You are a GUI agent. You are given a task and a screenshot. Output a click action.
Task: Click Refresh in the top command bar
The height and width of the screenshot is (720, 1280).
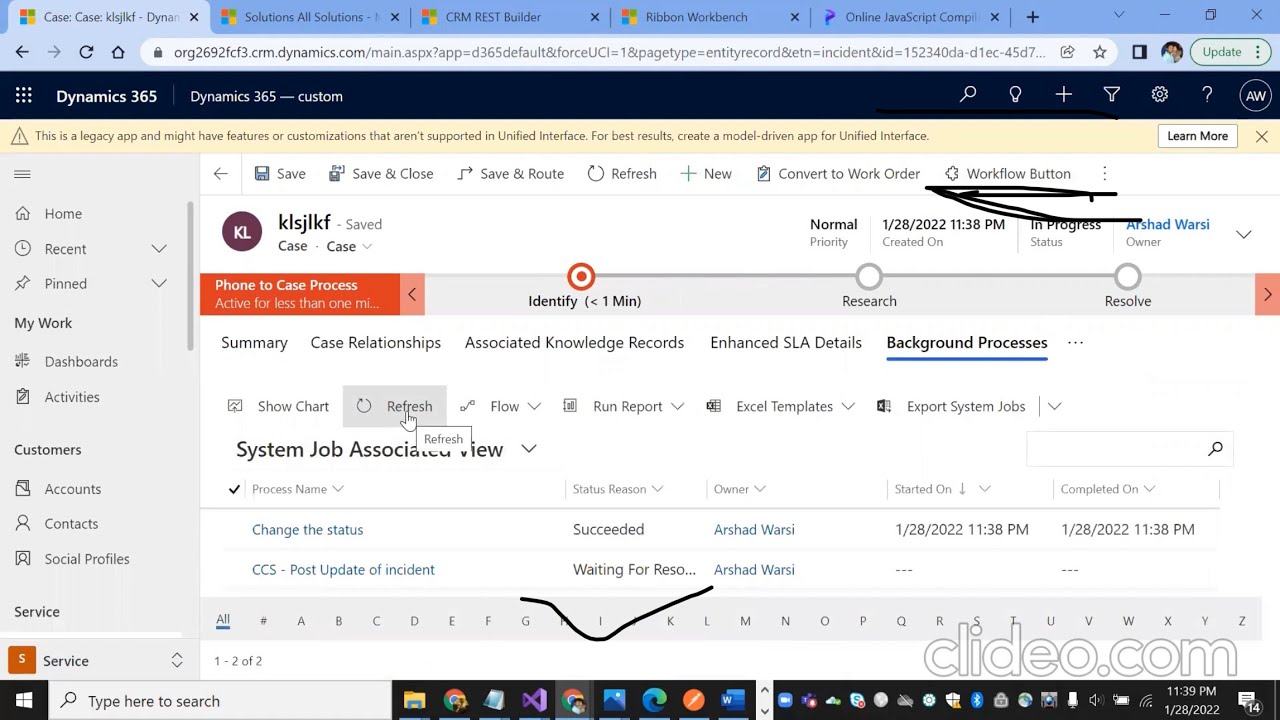[x=622, y=174]
